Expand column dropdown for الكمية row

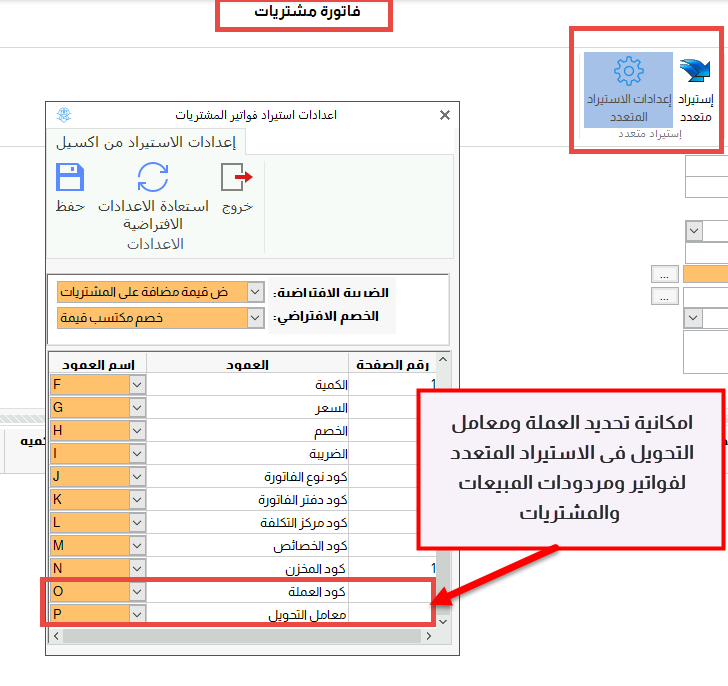pyautogui.click(x=137, y=384)
